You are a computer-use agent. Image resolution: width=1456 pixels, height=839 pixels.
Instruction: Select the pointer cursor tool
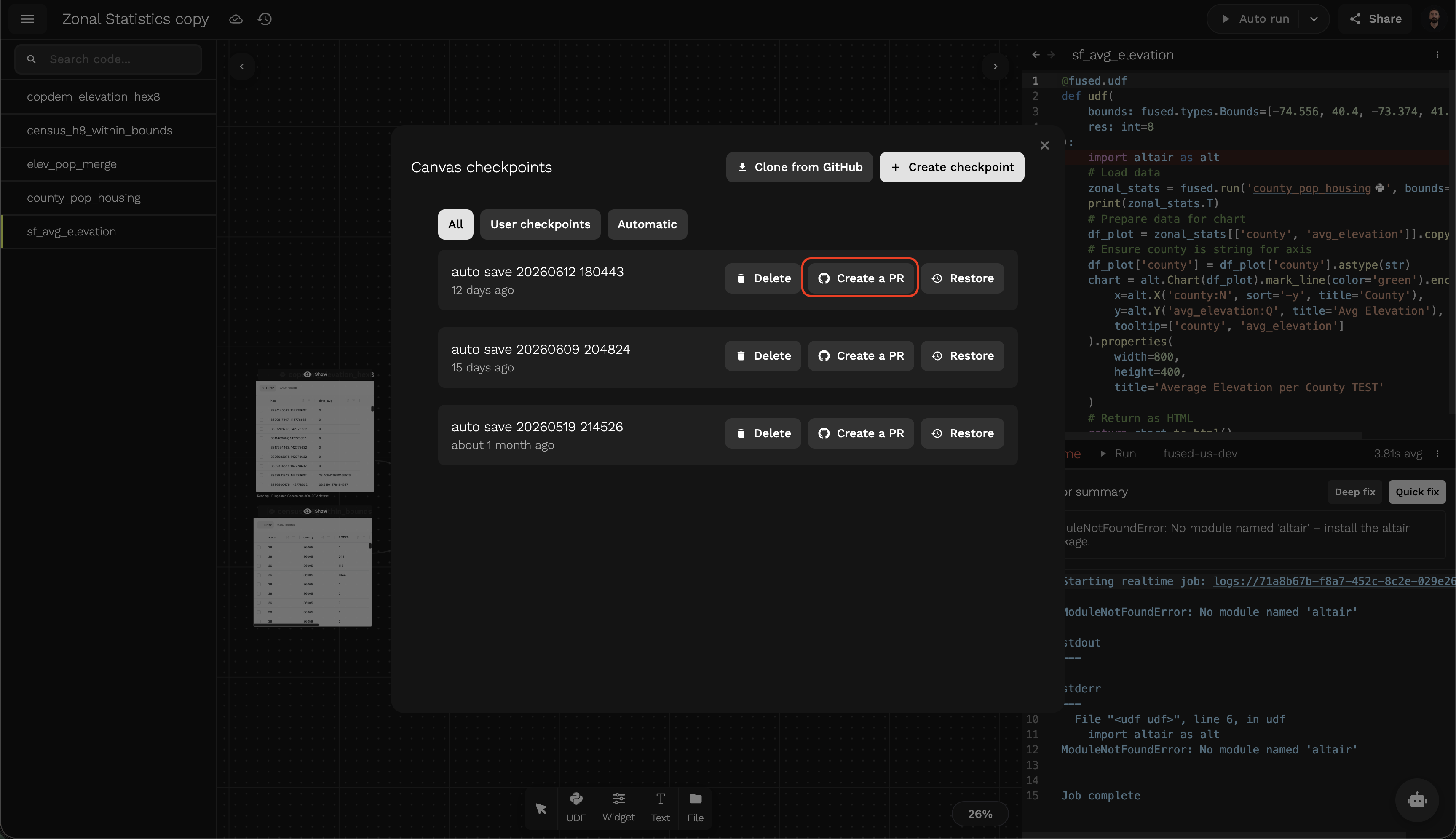click(541, 808)
